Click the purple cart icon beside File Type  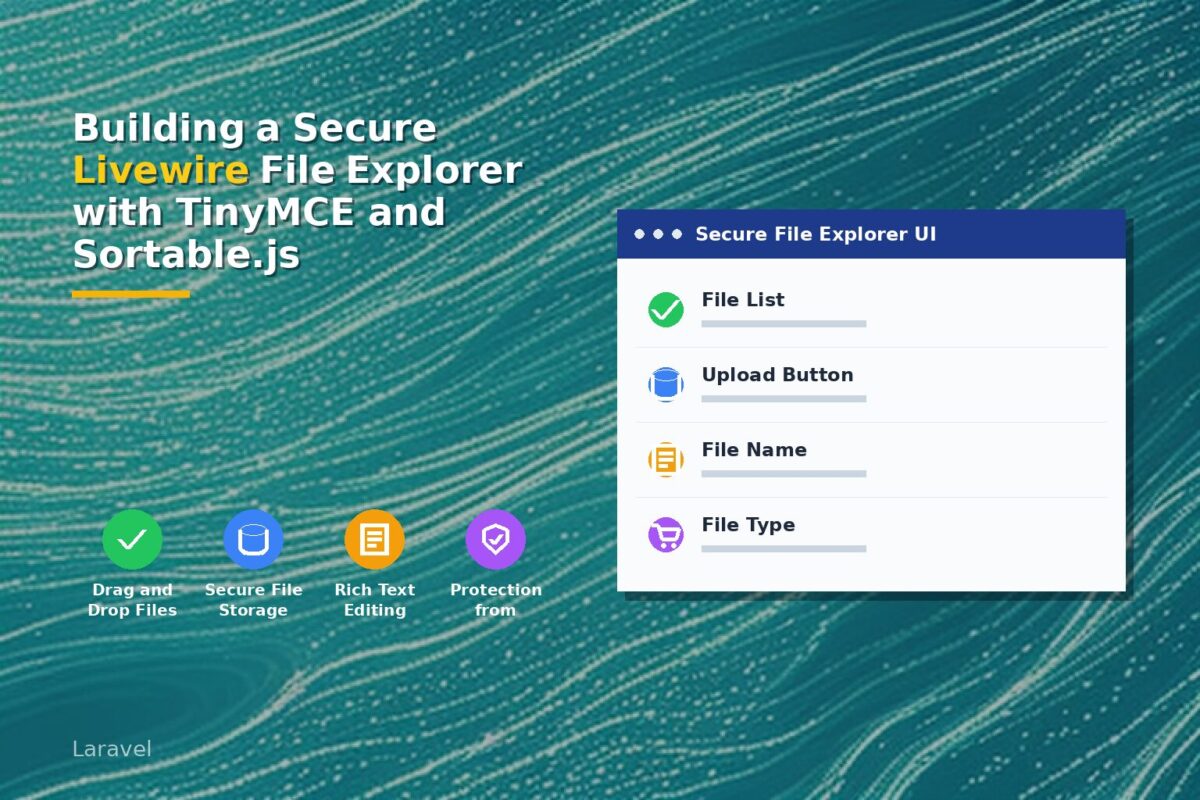tap(666, 535)
